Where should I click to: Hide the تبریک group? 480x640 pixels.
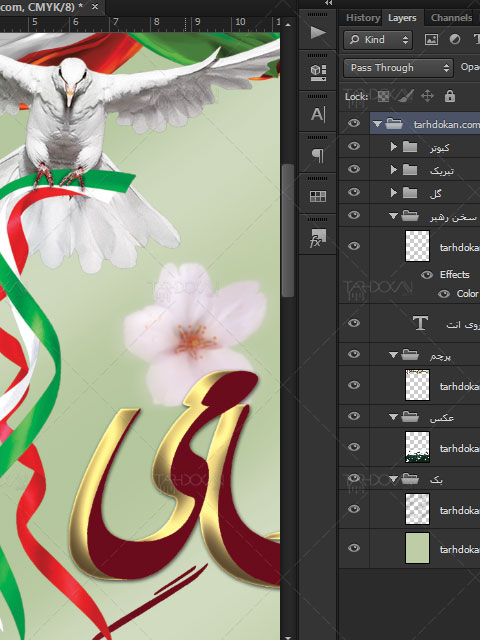(x=354, y=169)
